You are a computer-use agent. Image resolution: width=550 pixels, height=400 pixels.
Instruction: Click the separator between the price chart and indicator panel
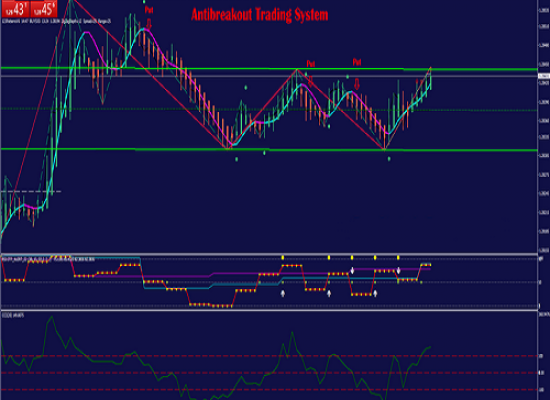click(269, 254)
